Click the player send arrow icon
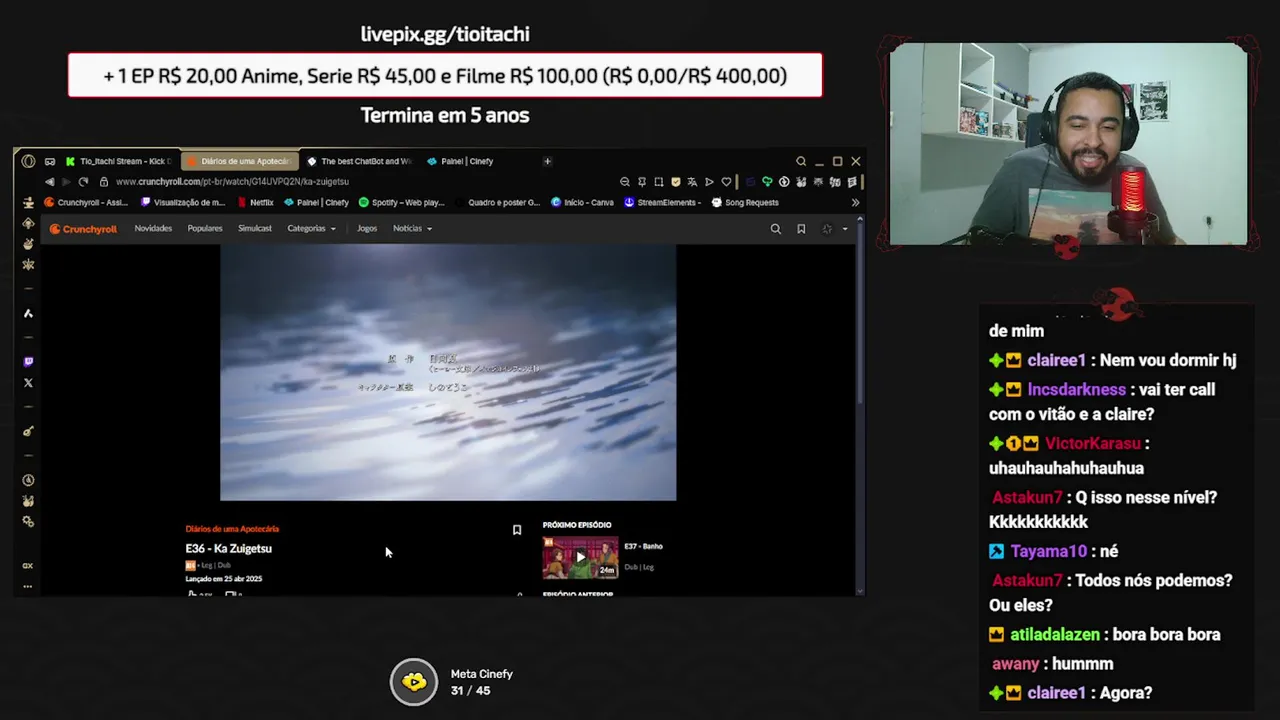Image resolution: width=1280 pixels, height=720 pixels. coord(709,182)
